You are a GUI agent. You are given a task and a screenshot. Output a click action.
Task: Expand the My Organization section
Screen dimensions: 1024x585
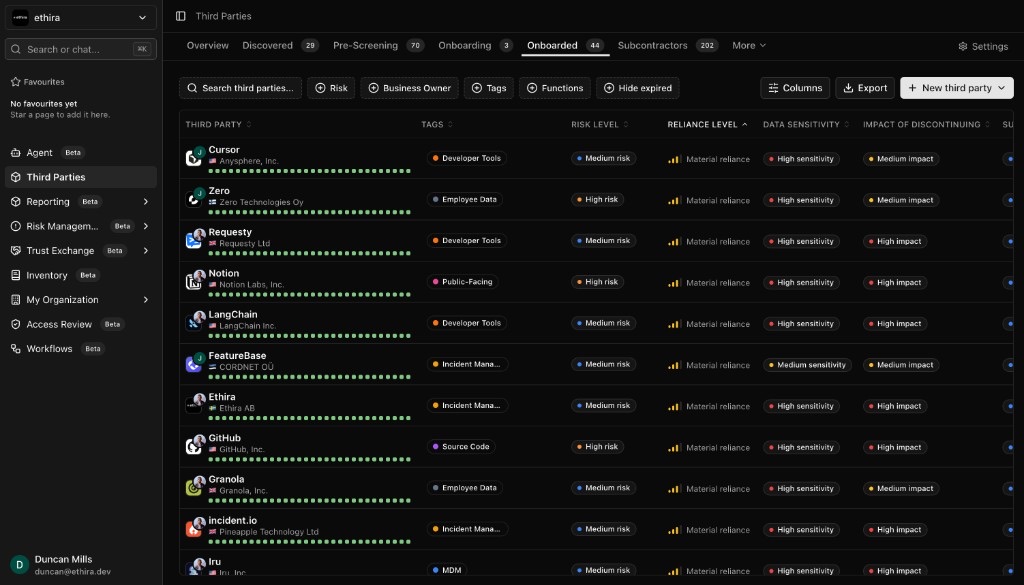[146, 300]
